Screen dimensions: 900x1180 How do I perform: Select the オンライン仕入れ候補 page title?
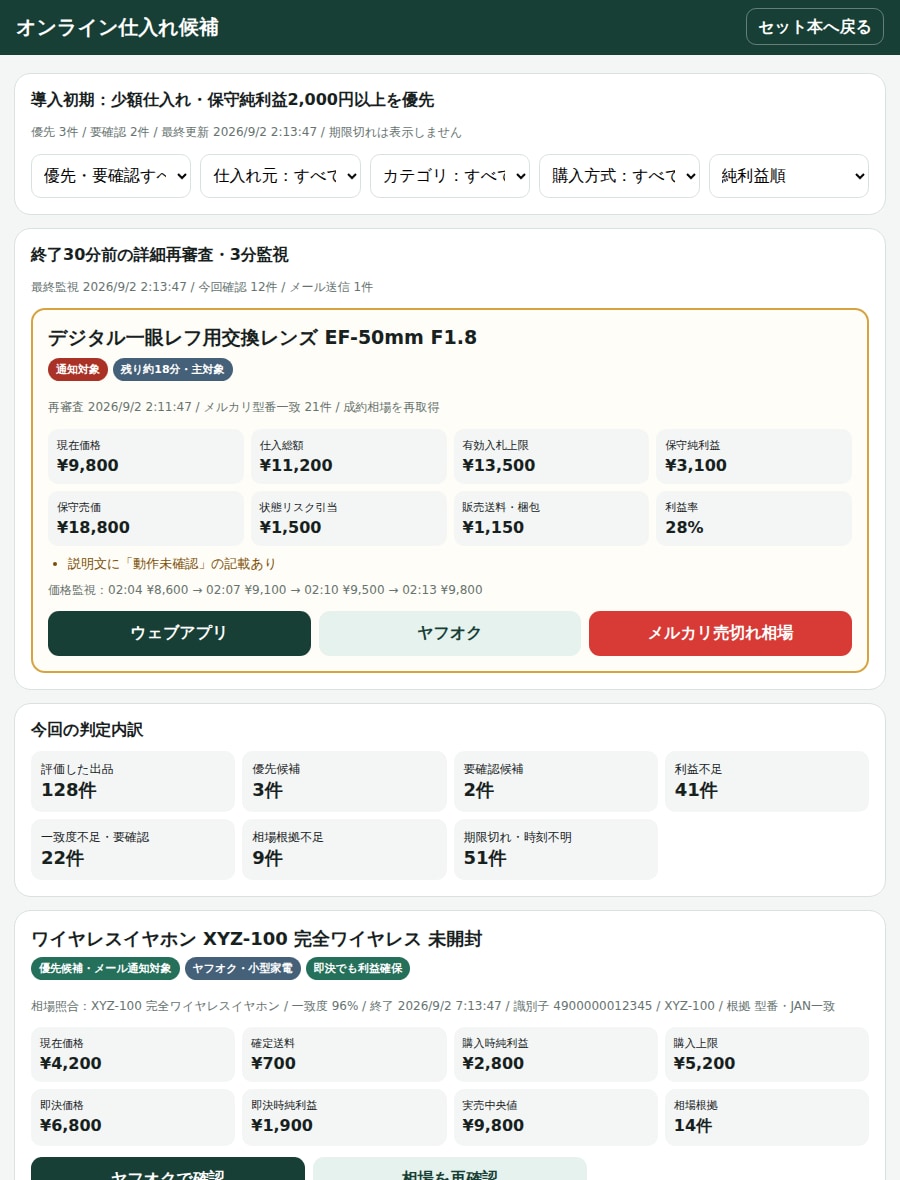pos(117,27)
